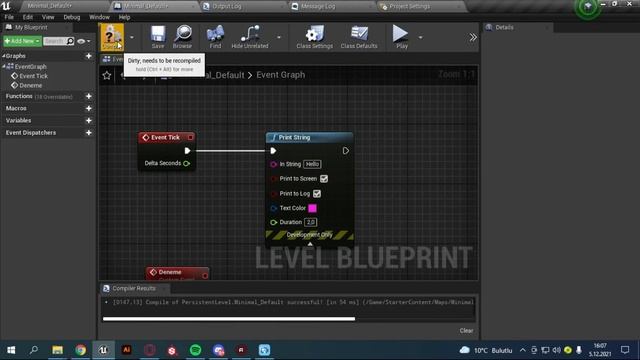This screenshot has width=640, height=360.
Task: Select the Compiler Results tab
Action: click(x=134, y=288)
